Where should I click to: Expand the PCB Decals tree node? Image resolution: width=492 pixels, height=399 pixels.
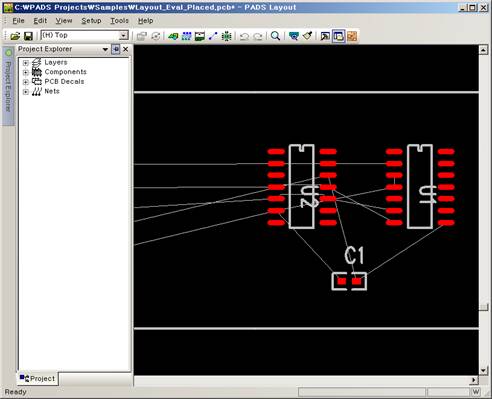pyautogui.click(x=26, y=82)
